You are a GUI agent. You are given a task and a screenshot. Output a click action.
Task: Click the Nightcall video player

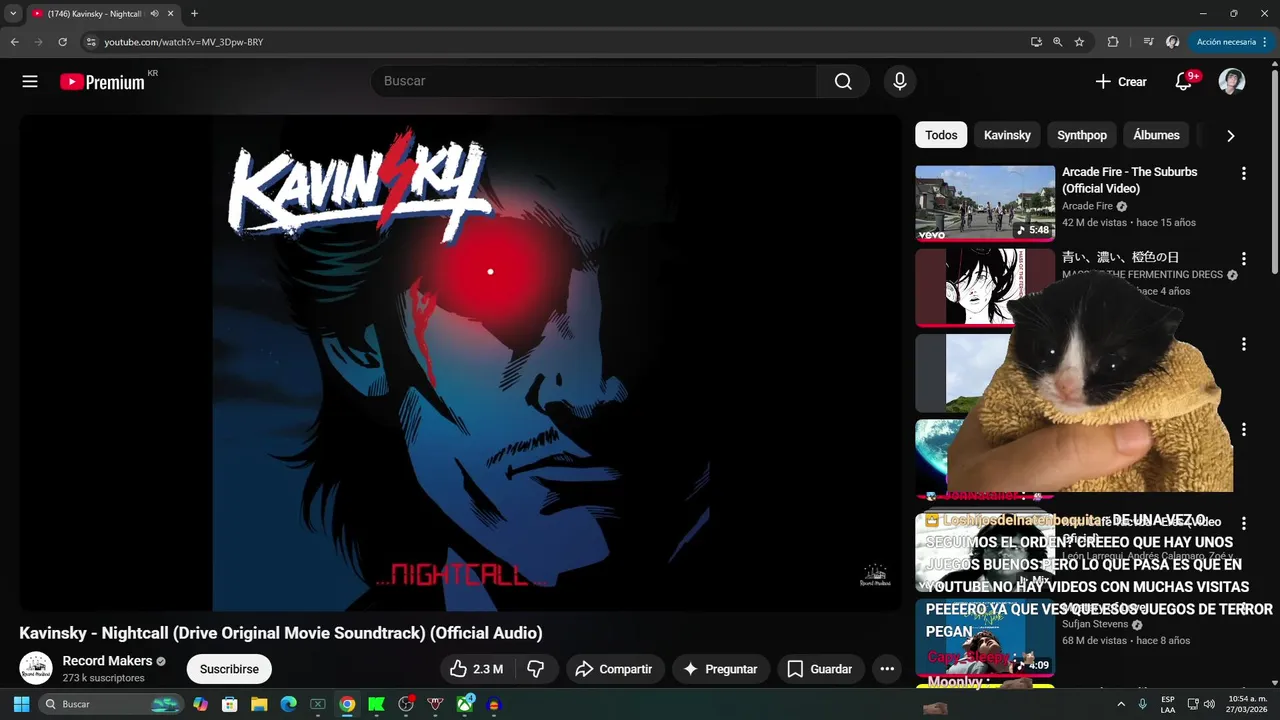(x=460, y=362)
